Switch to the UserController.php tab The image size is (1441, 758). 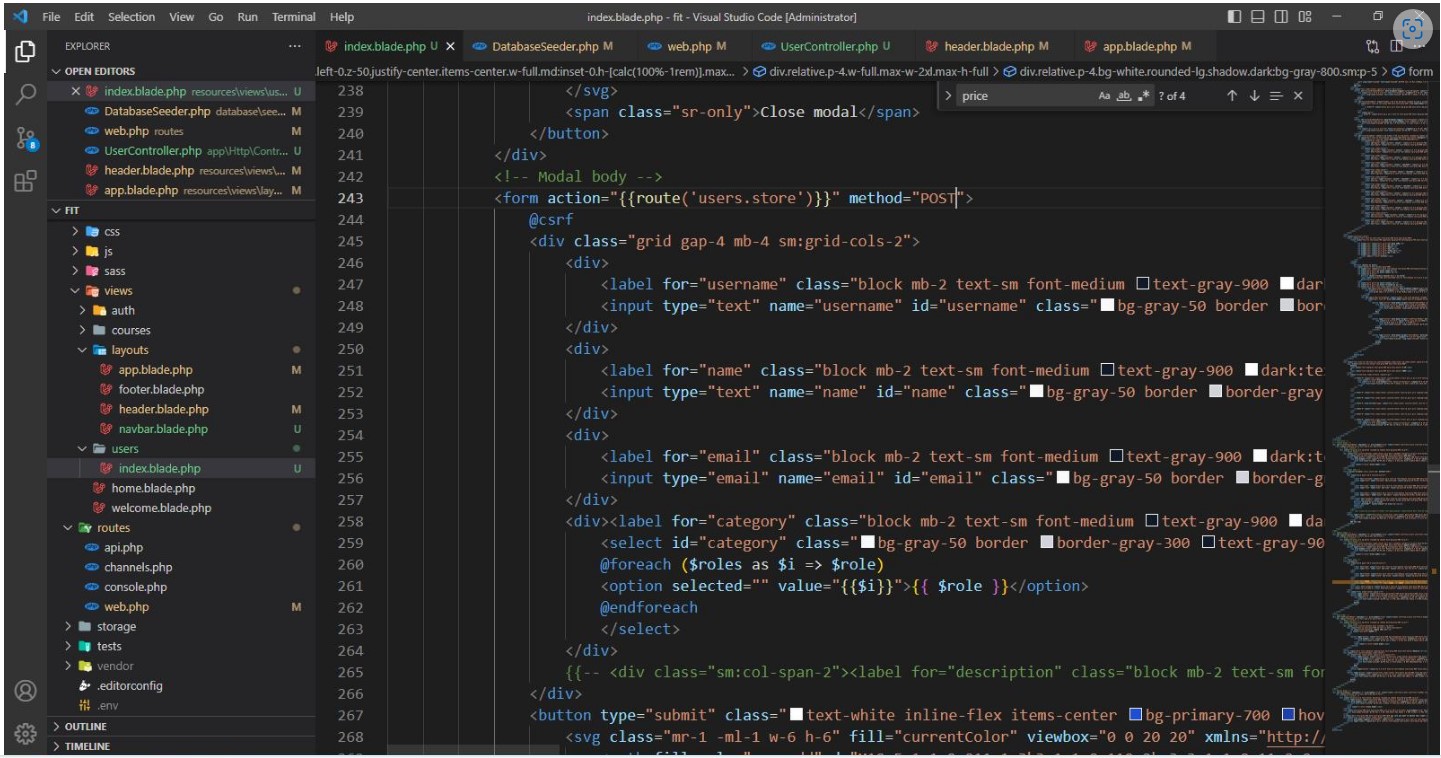pos(828,46)
